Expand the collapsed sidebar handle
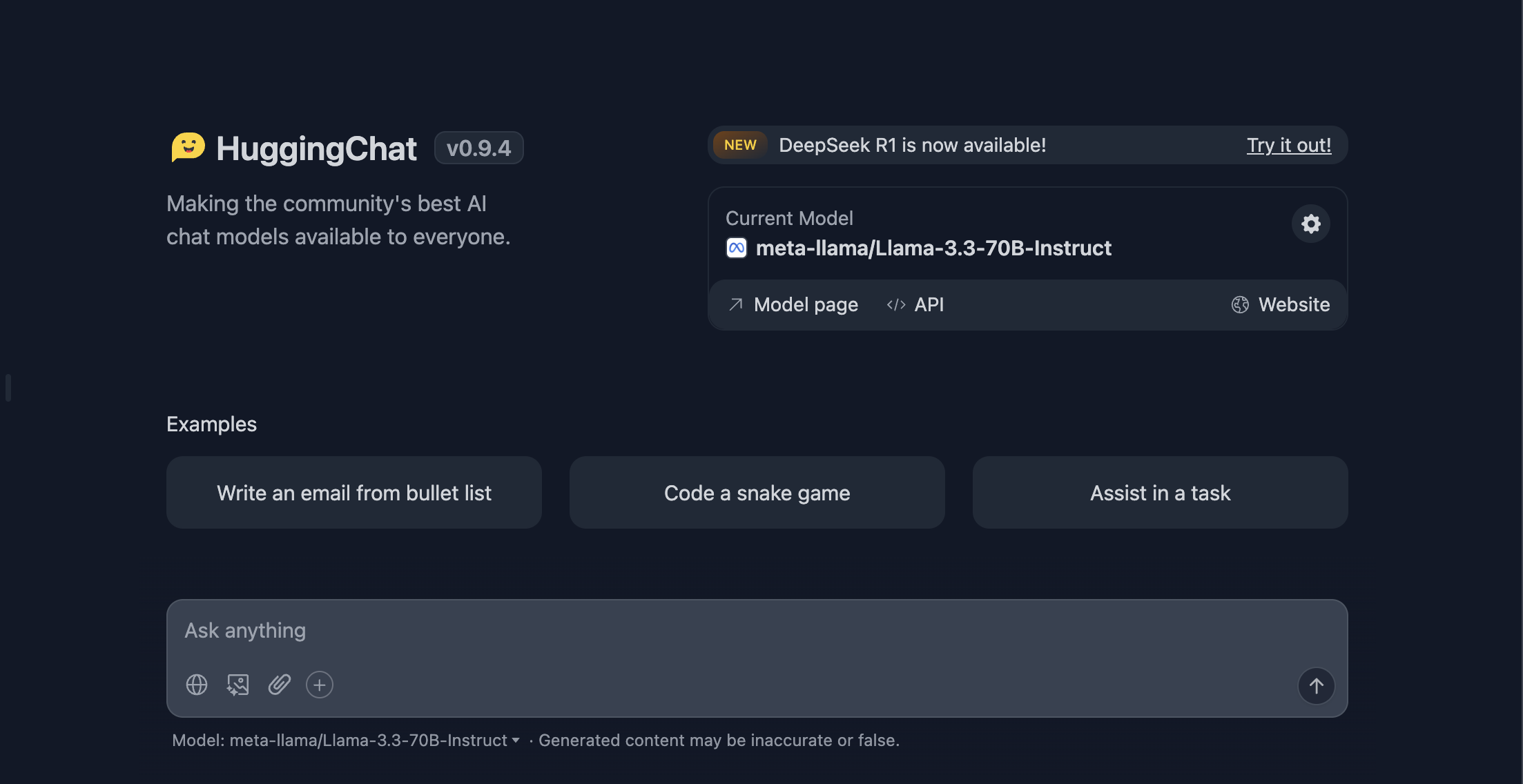 [x=8, y=387]
